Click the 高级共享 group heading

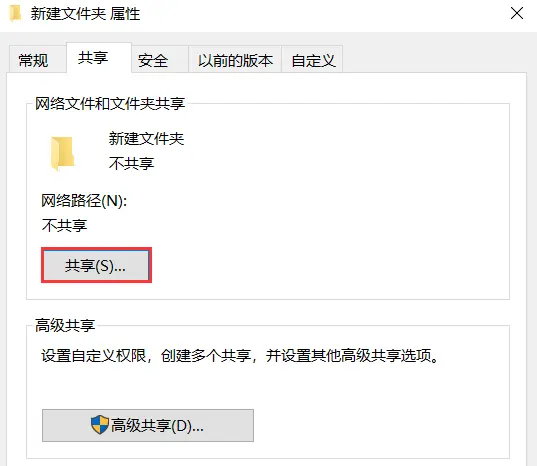click(65, 325)
